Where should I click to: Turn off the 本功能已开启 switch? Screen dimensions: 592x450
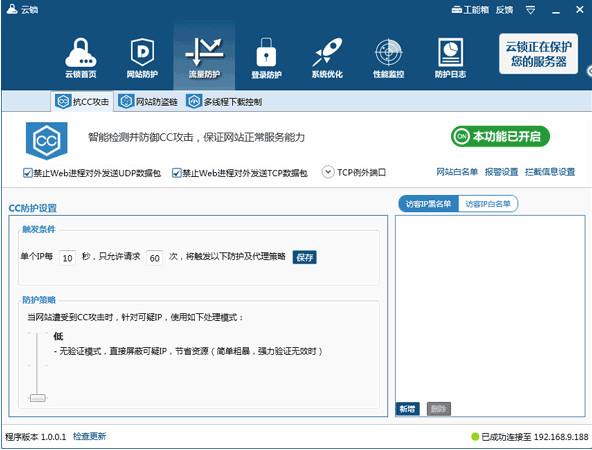coord(500,136)
